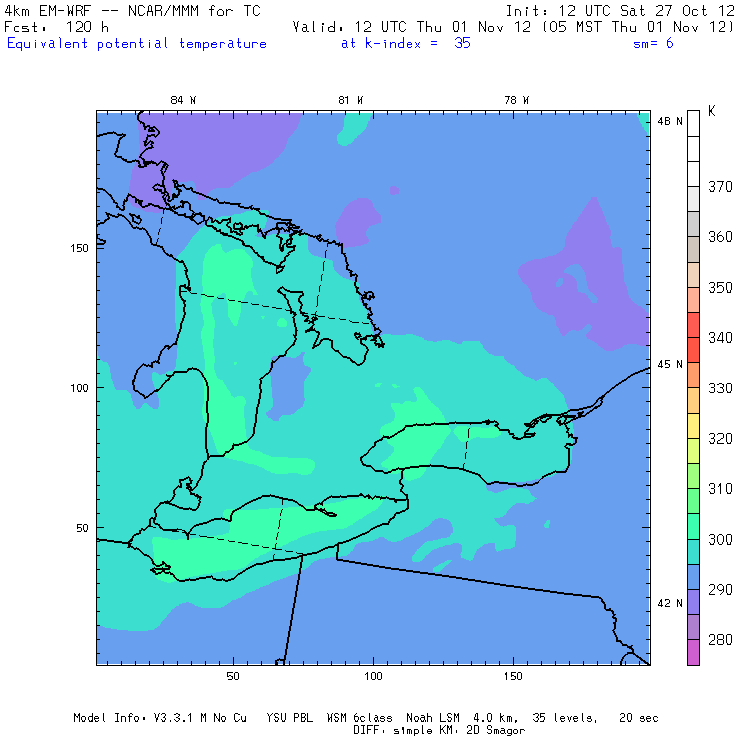This screenshot has width=740, height=740.
Task: Click the 'Model Info' text in the footer
Action: point(109,718)
